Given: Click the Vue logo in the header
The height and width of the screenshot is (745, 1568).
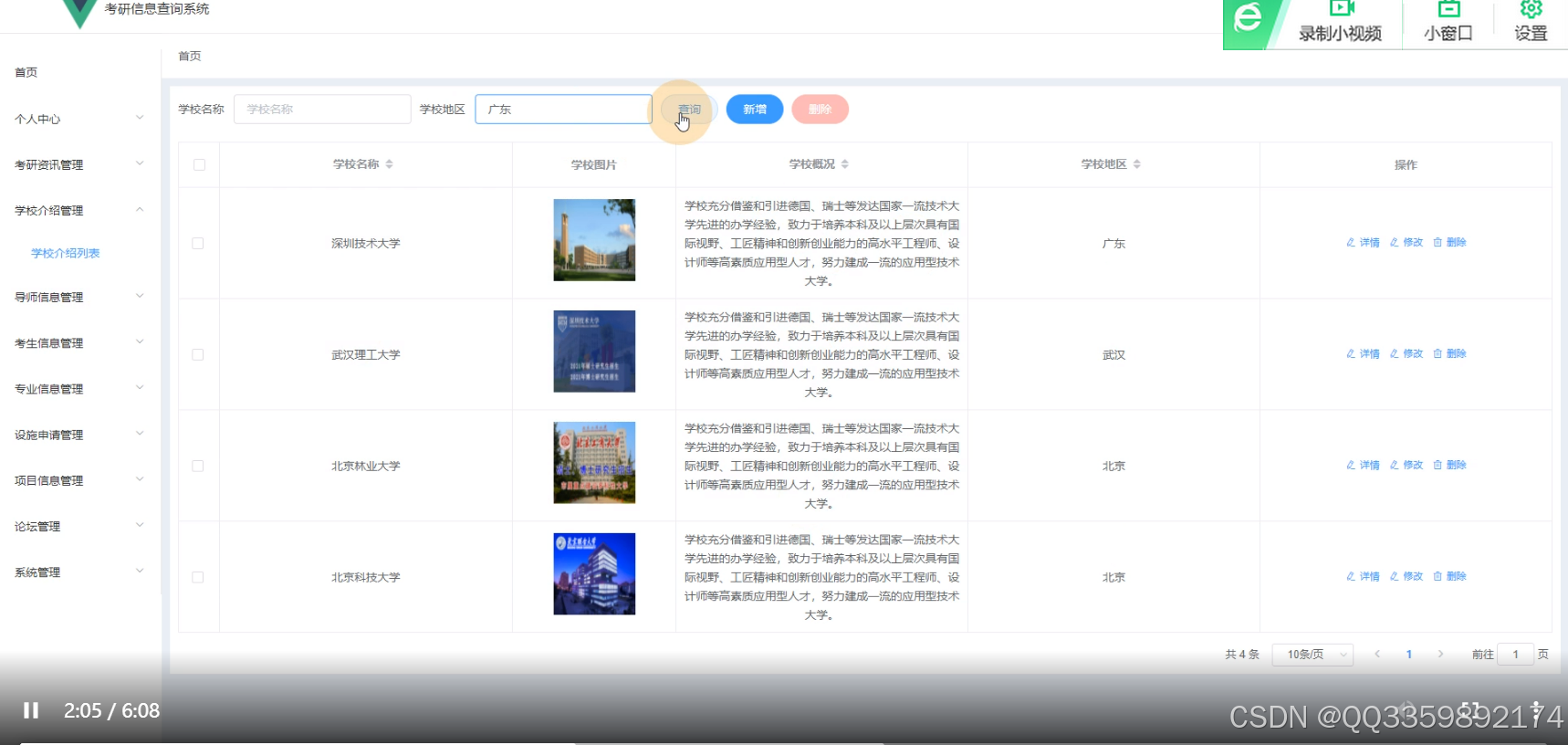Looking at the screenshot, I should point(79,12).
